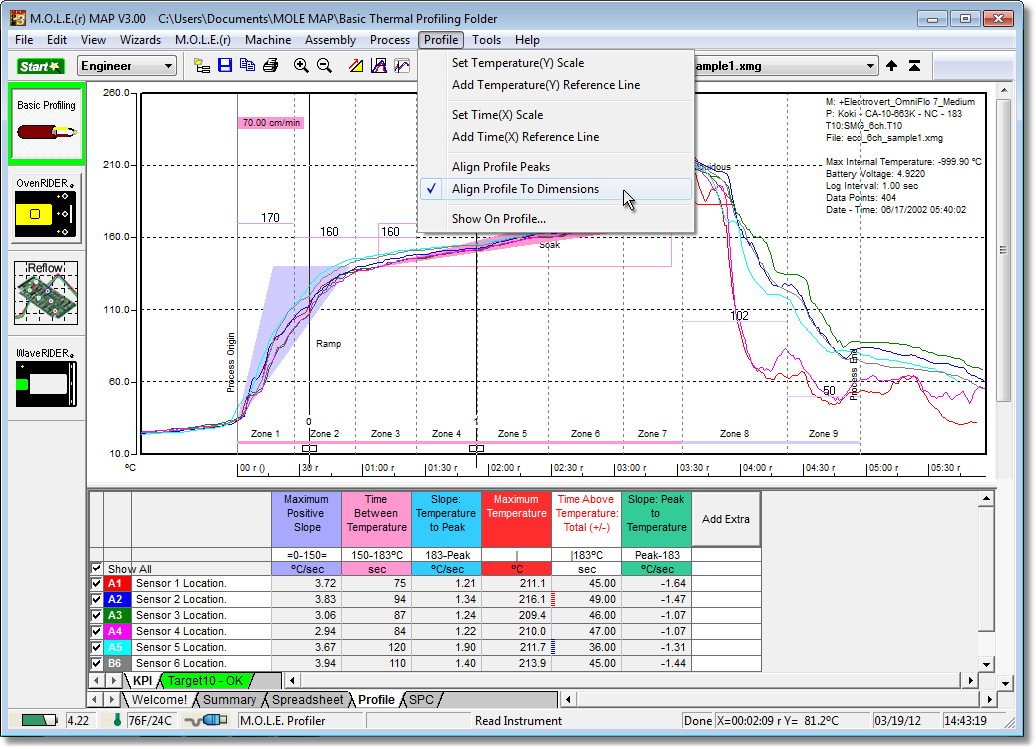1036x749 pixels.
Task: Open the Wizards menu
Action: (140, 40)
